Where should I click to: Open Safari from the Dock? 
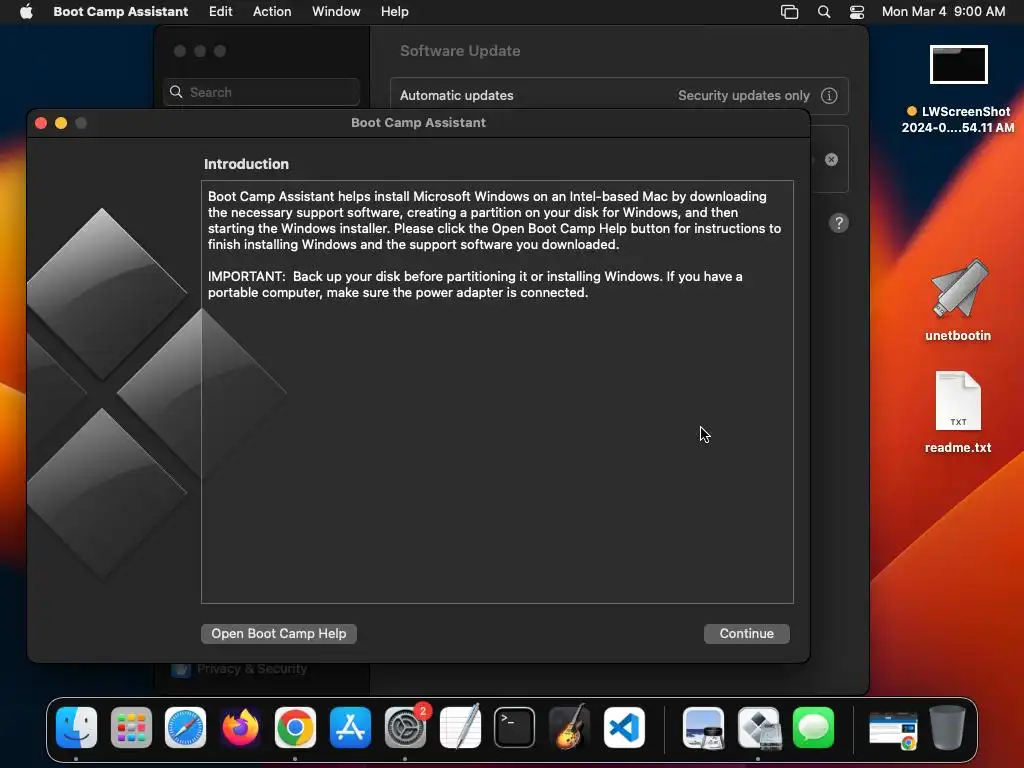coord(185,727)
